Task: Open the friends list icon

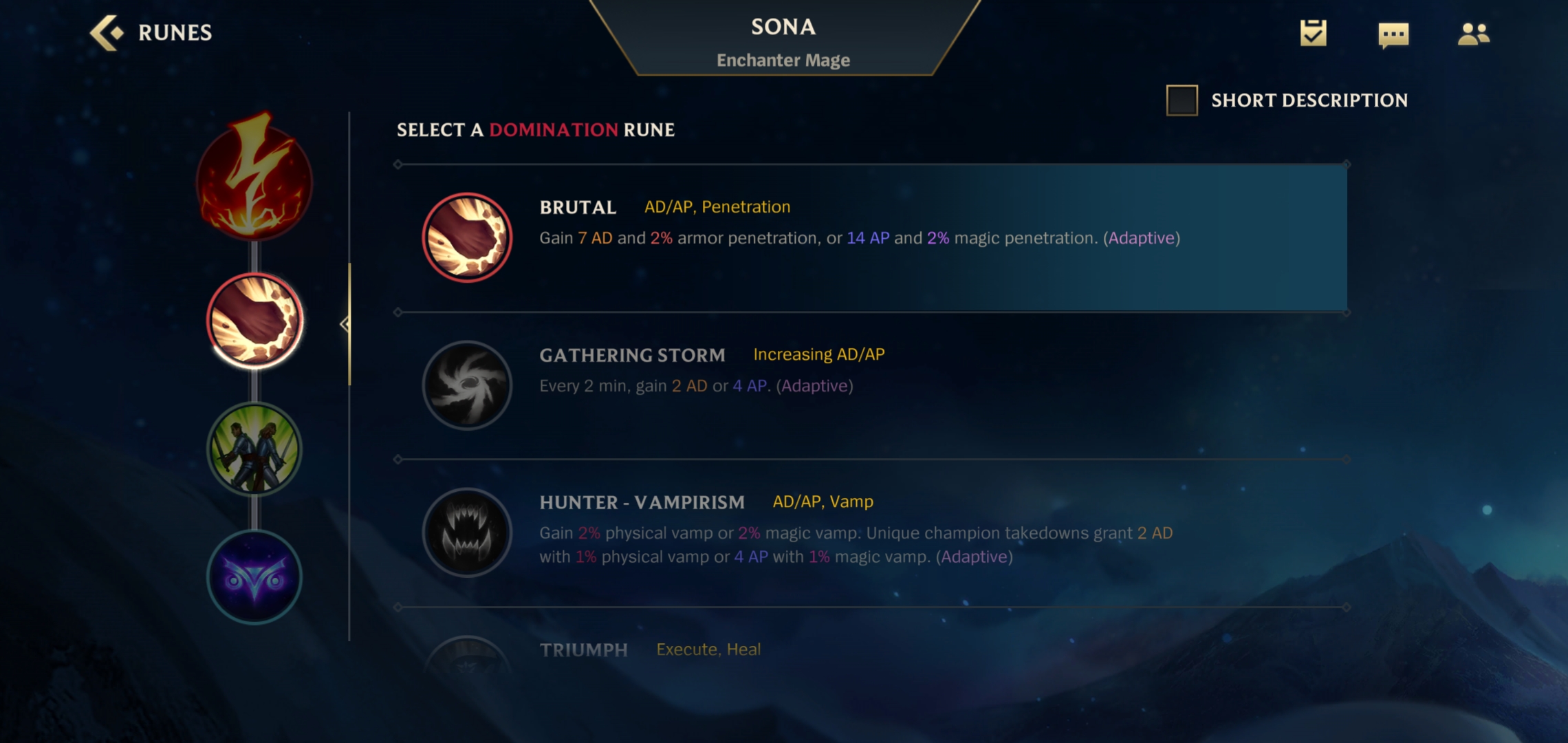Action: tap(1473, 34)
